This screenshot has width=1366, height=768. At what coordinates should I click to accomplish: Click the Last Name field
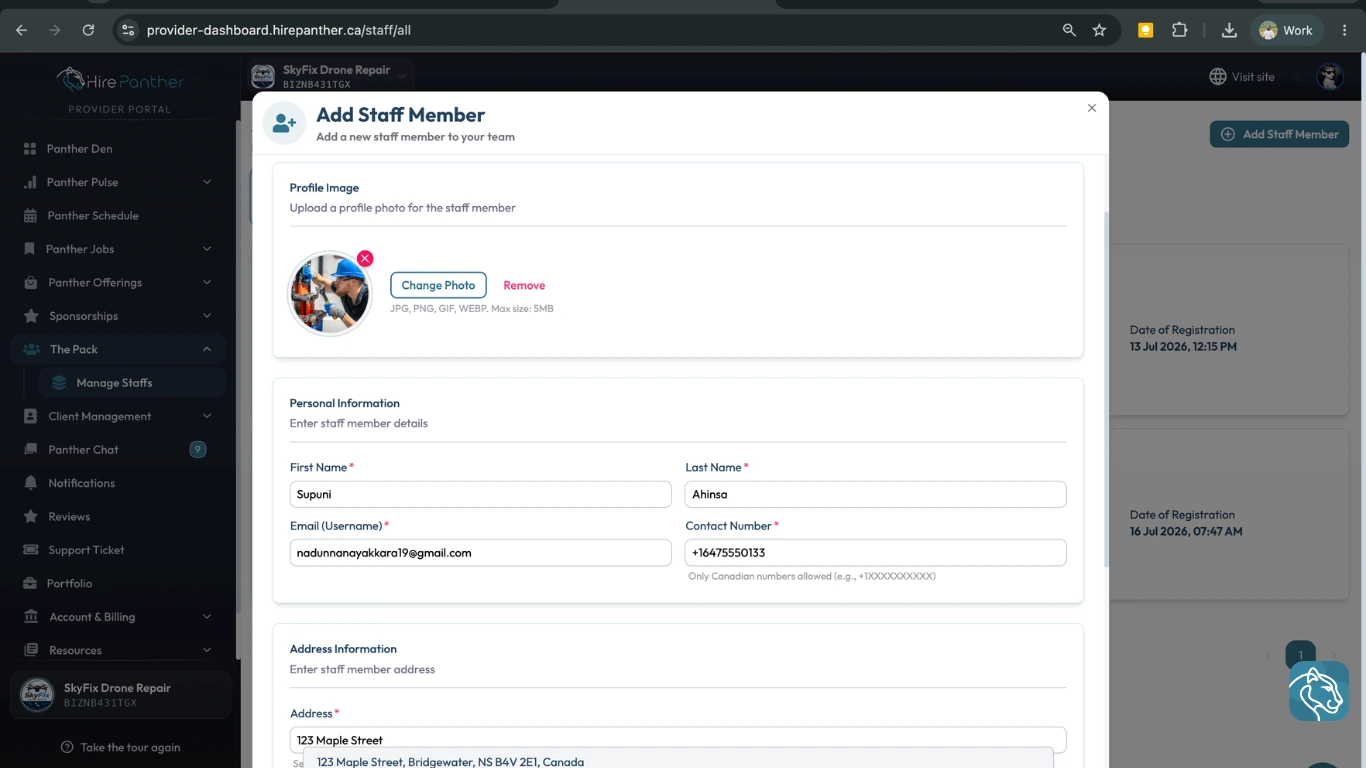tap(876, 494)
